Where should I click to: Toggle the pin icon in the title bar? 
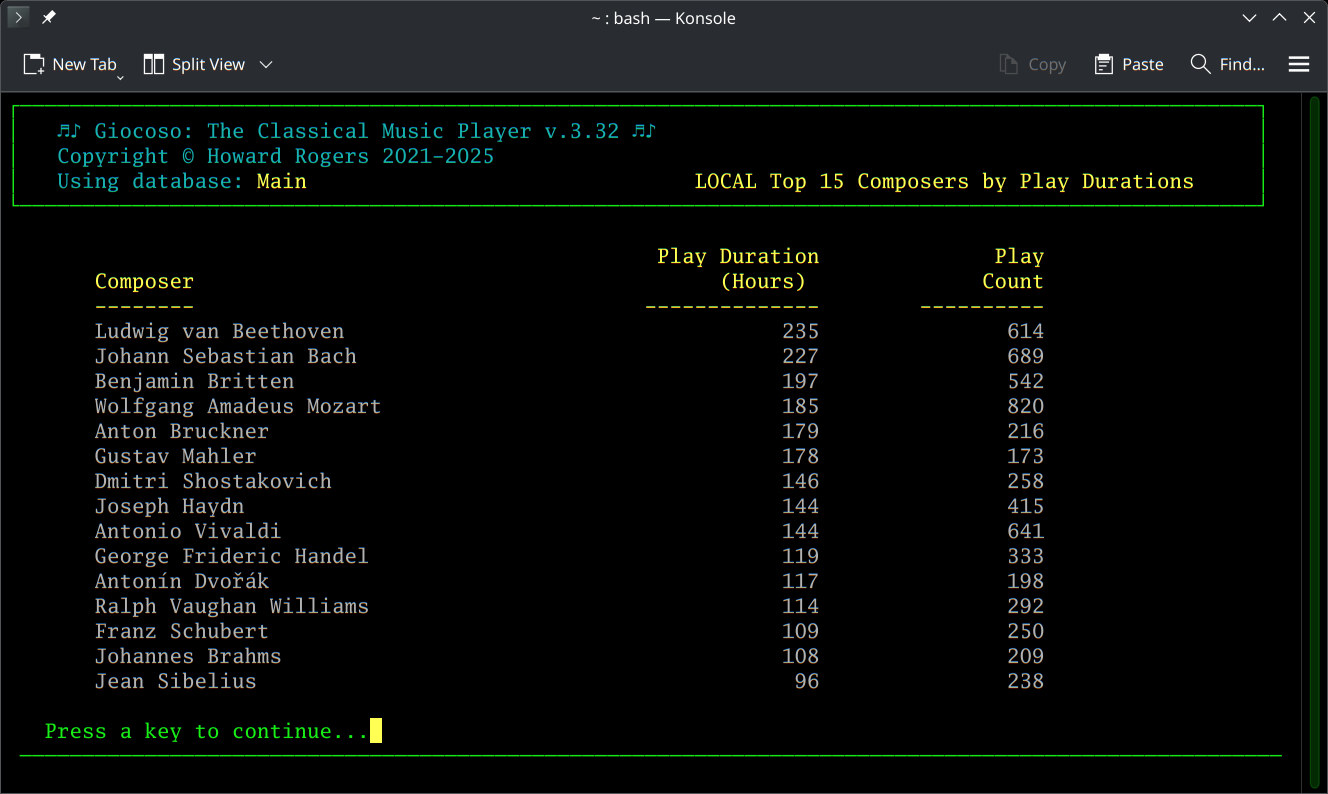(x=48, y=18)
